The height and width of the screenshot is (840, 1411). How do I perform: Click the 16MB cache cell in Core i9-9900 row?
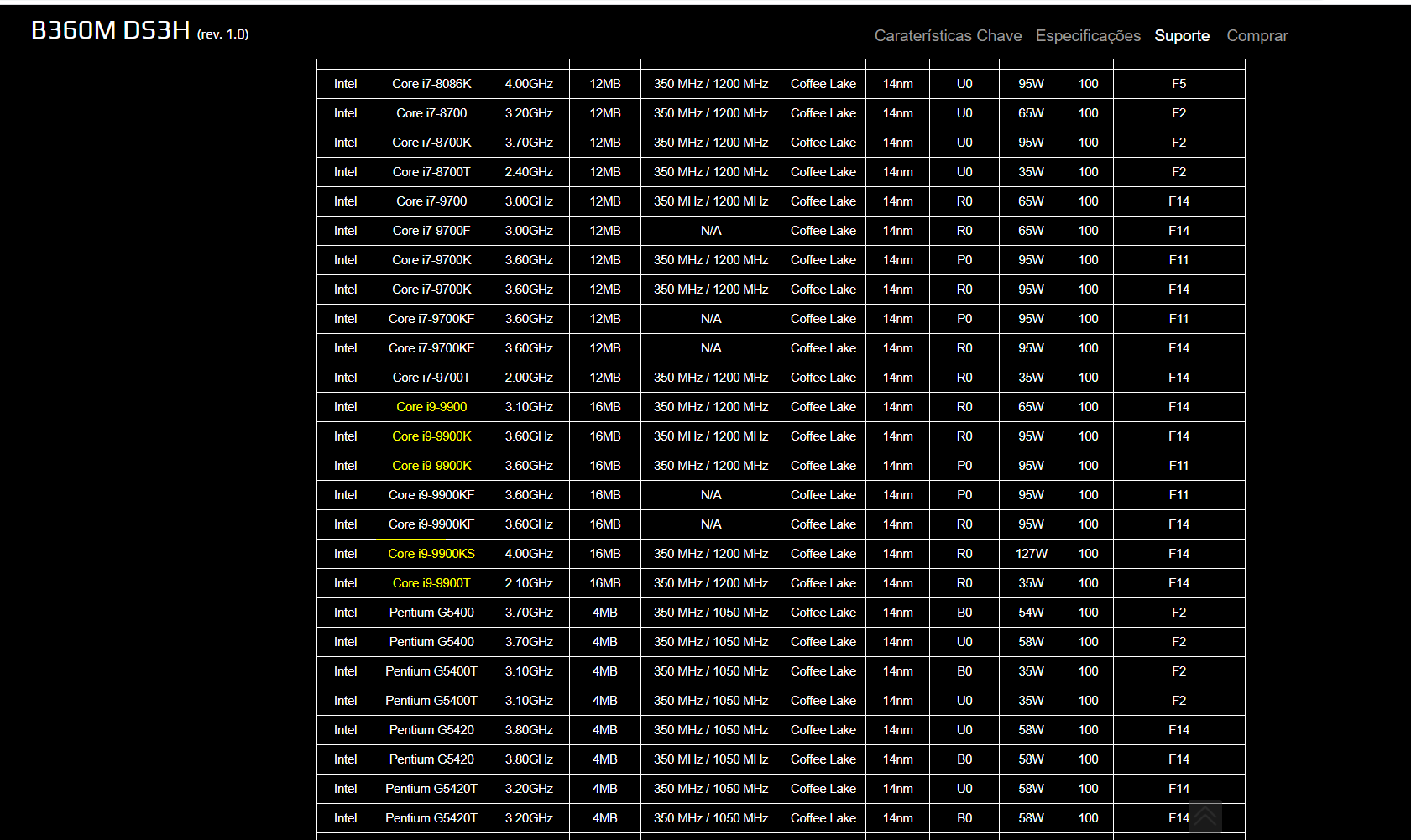click(605, 407)
